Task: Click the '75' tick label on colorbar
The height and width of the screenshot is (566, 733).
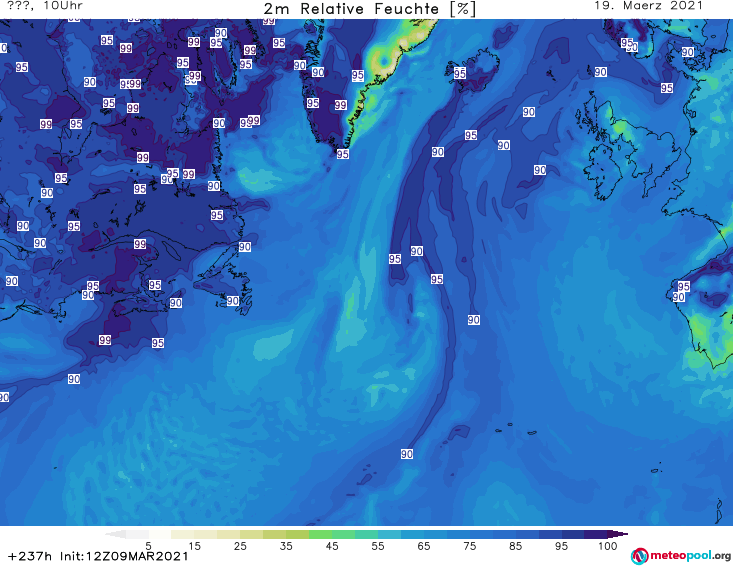Action: point(469,546)
